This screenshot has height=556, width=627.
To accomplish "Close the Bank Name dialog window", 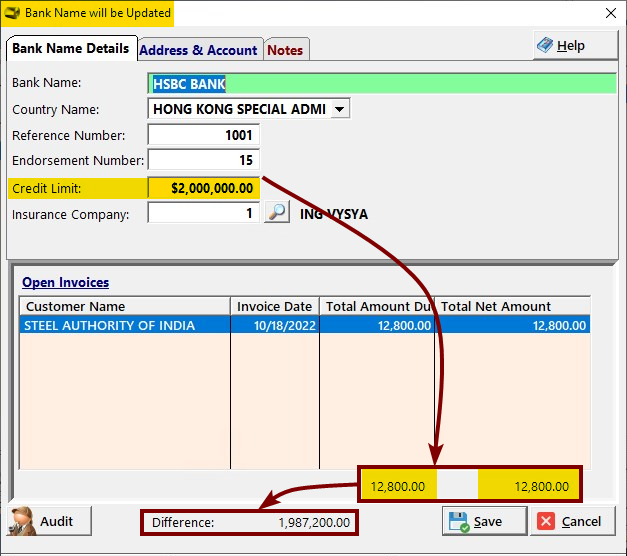I will [x=611, y=13].
